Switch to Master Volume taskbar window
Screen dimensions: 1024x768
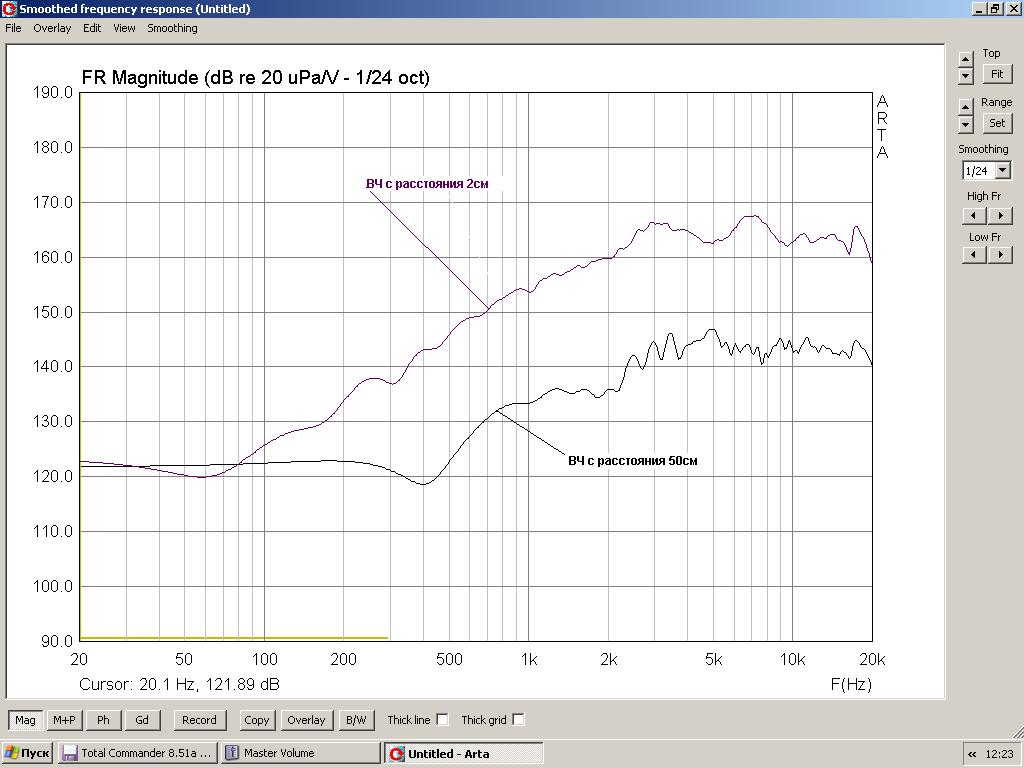pos(300,753)
